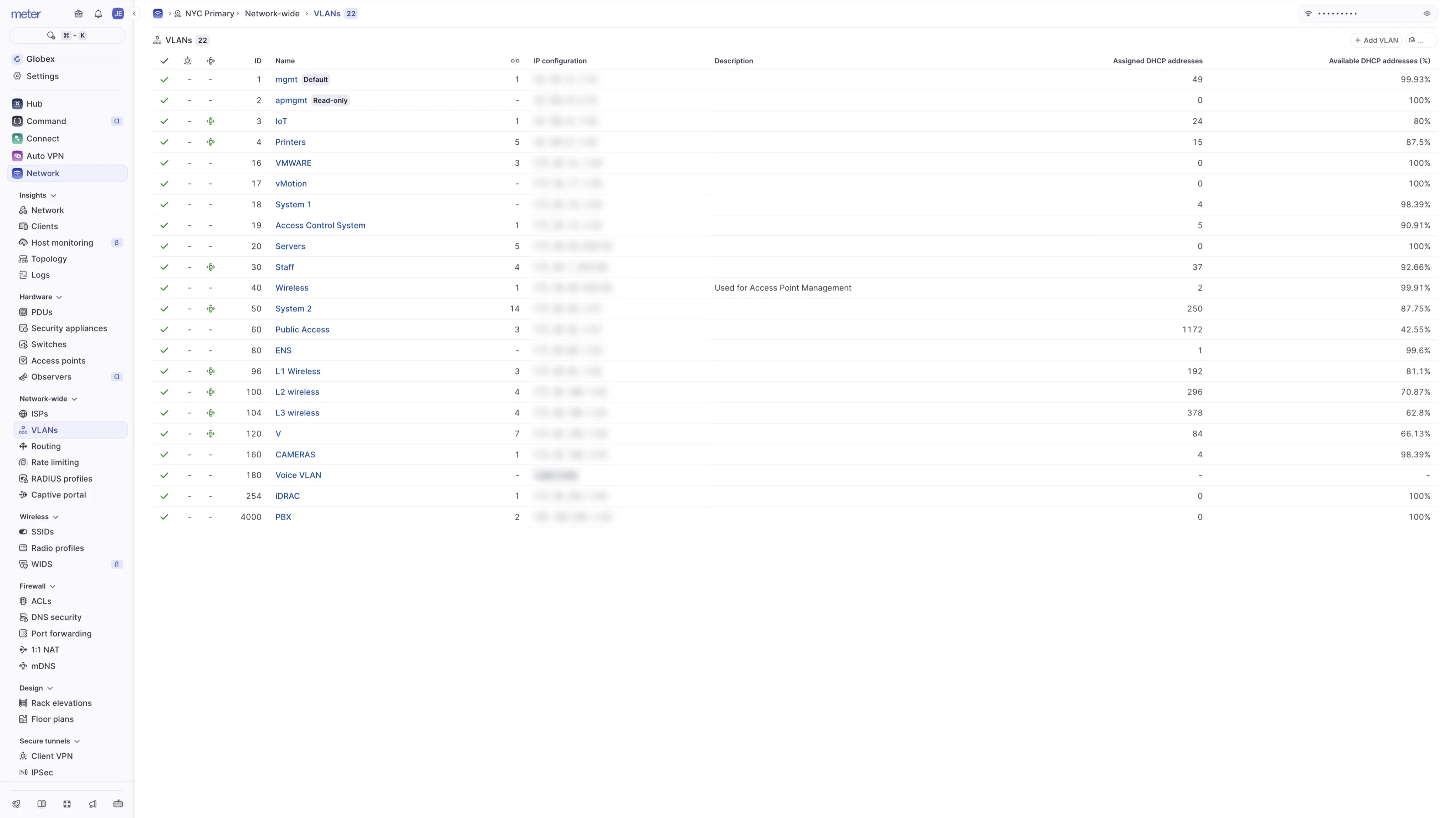Open the gift box icon in header
The width and height of the screenshot is (1456, 818).
79,14
